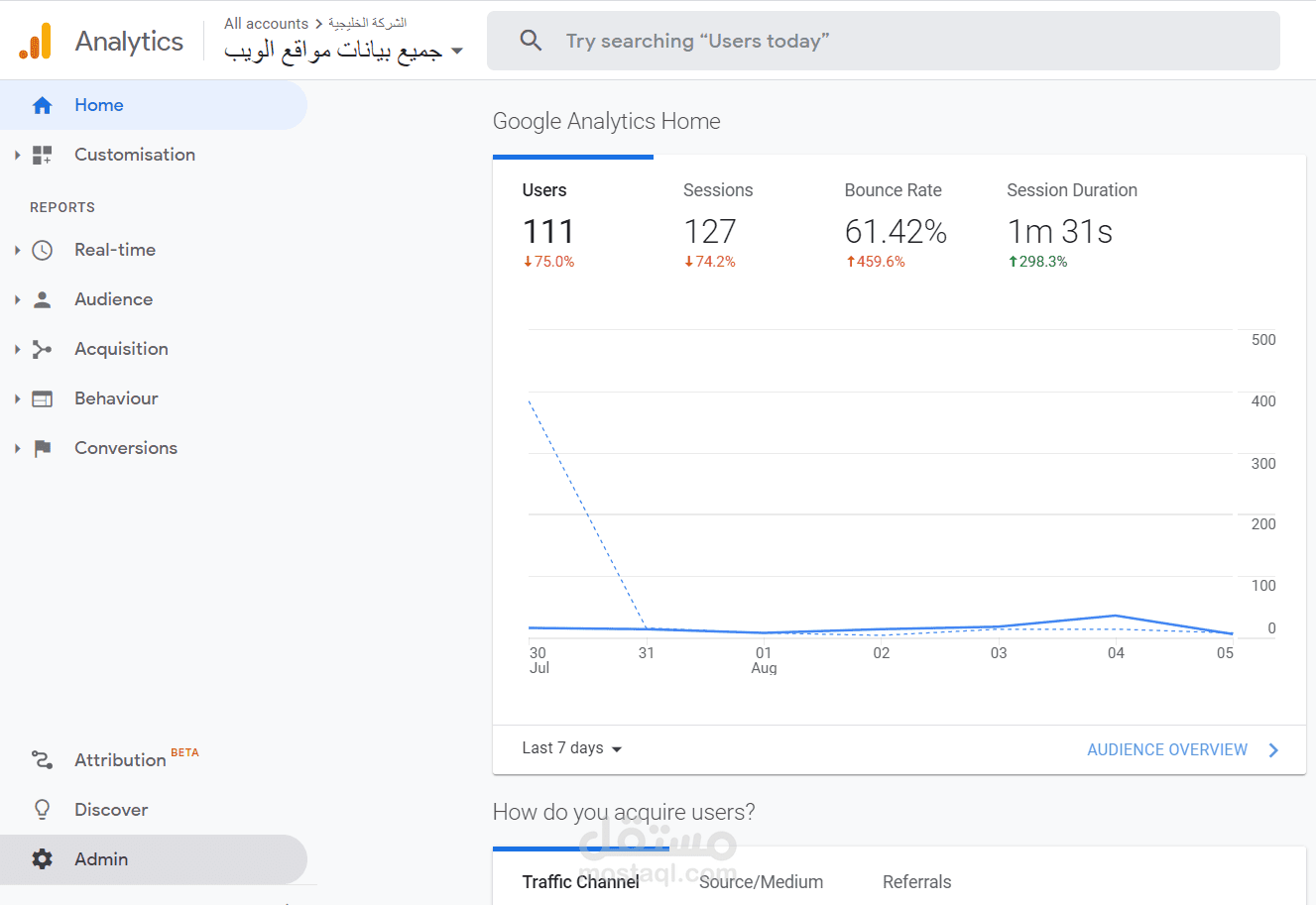Expand the Audience reports arrow
This screenshot has height=905, width=1316.
17,299
